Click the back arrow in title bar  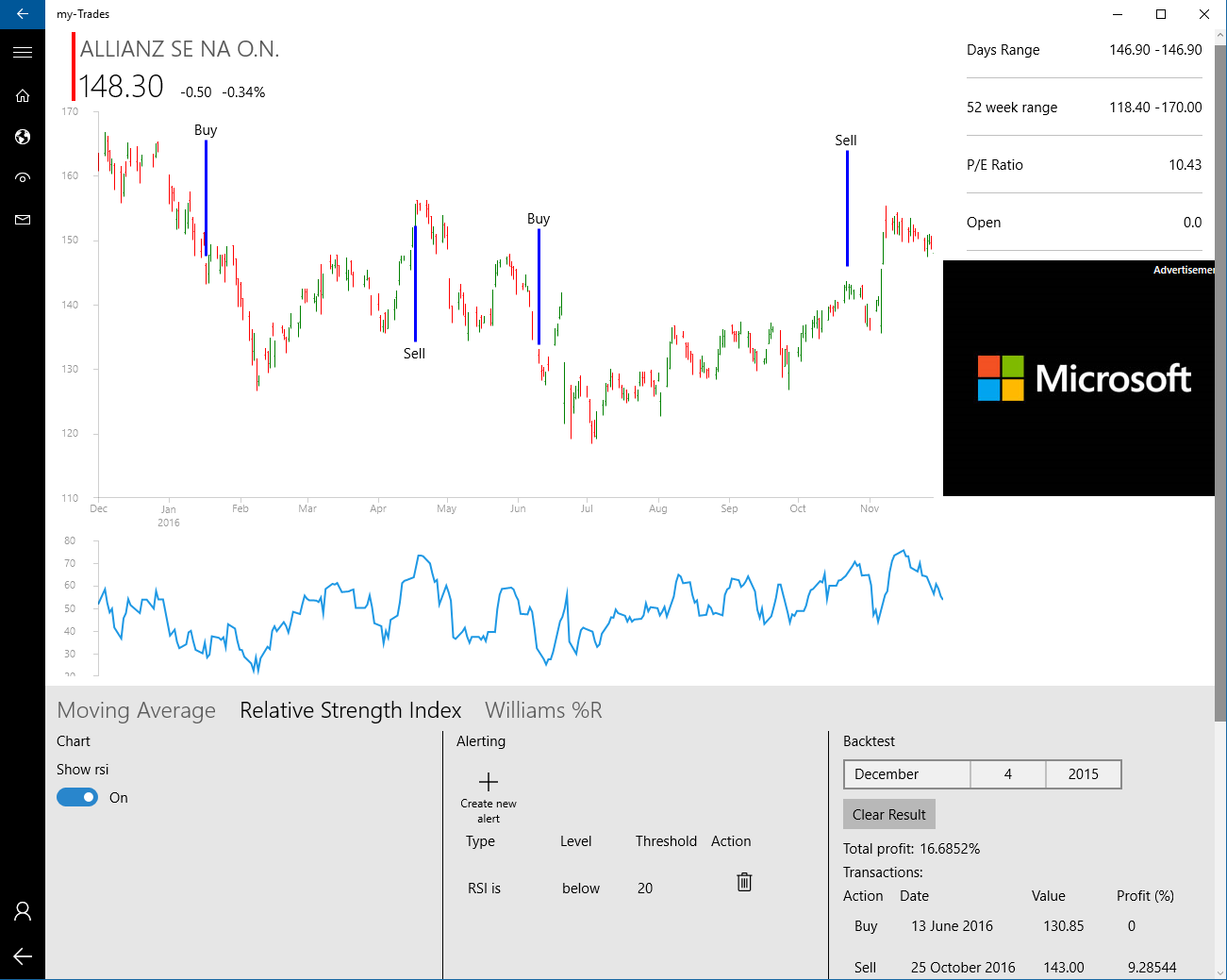(x=23, y=14)
